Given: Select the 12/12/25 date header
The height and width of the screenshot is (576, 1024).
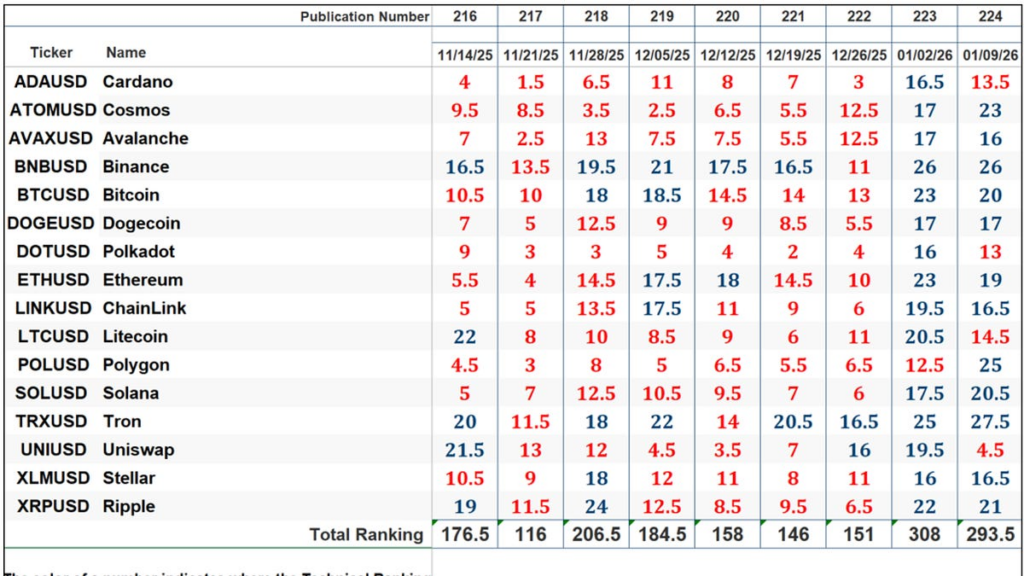Looking at the screenshot, I should click(728, 56).
